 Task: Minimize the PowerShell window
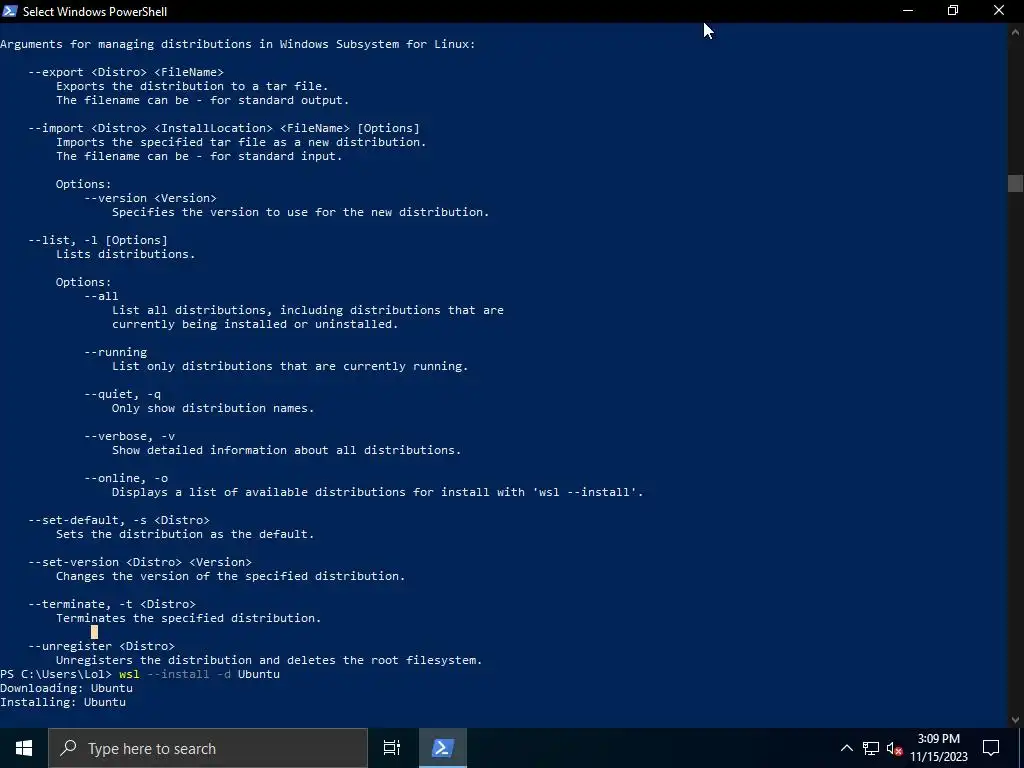tap(908, 11)
